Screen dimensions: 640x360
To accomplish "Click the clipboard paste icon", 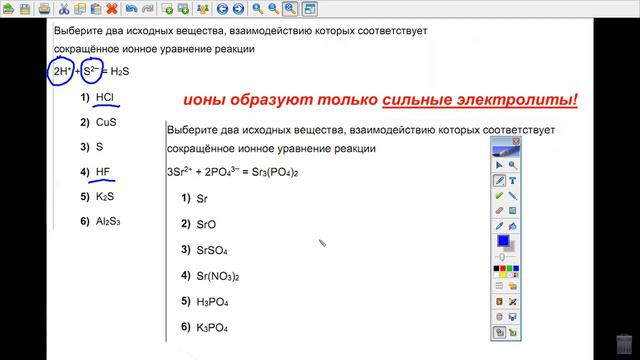I will [x=96, y=9].
